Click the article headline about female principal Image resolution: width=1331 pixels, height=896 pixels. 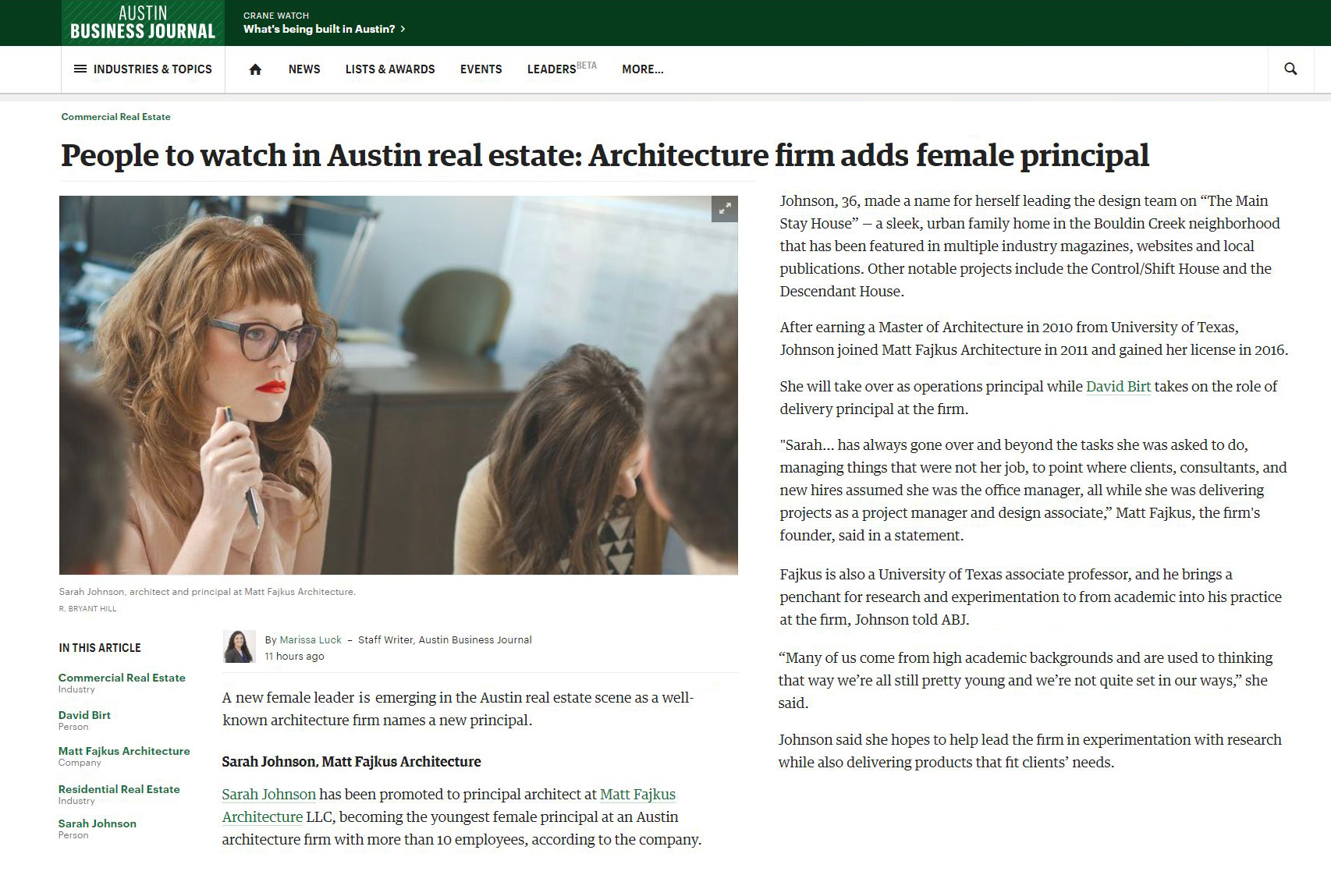click(605, 156)
